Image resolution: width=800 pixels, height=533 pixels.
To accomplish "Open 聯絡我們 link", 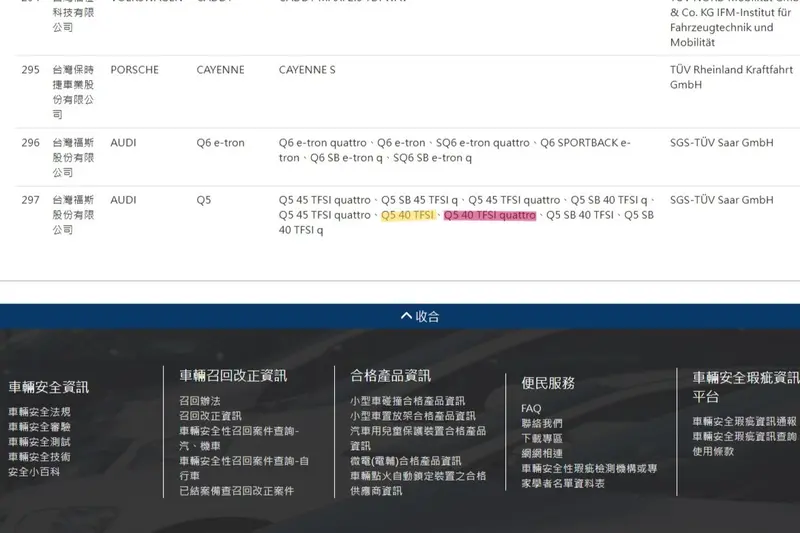I will click(x=542, y=423).
